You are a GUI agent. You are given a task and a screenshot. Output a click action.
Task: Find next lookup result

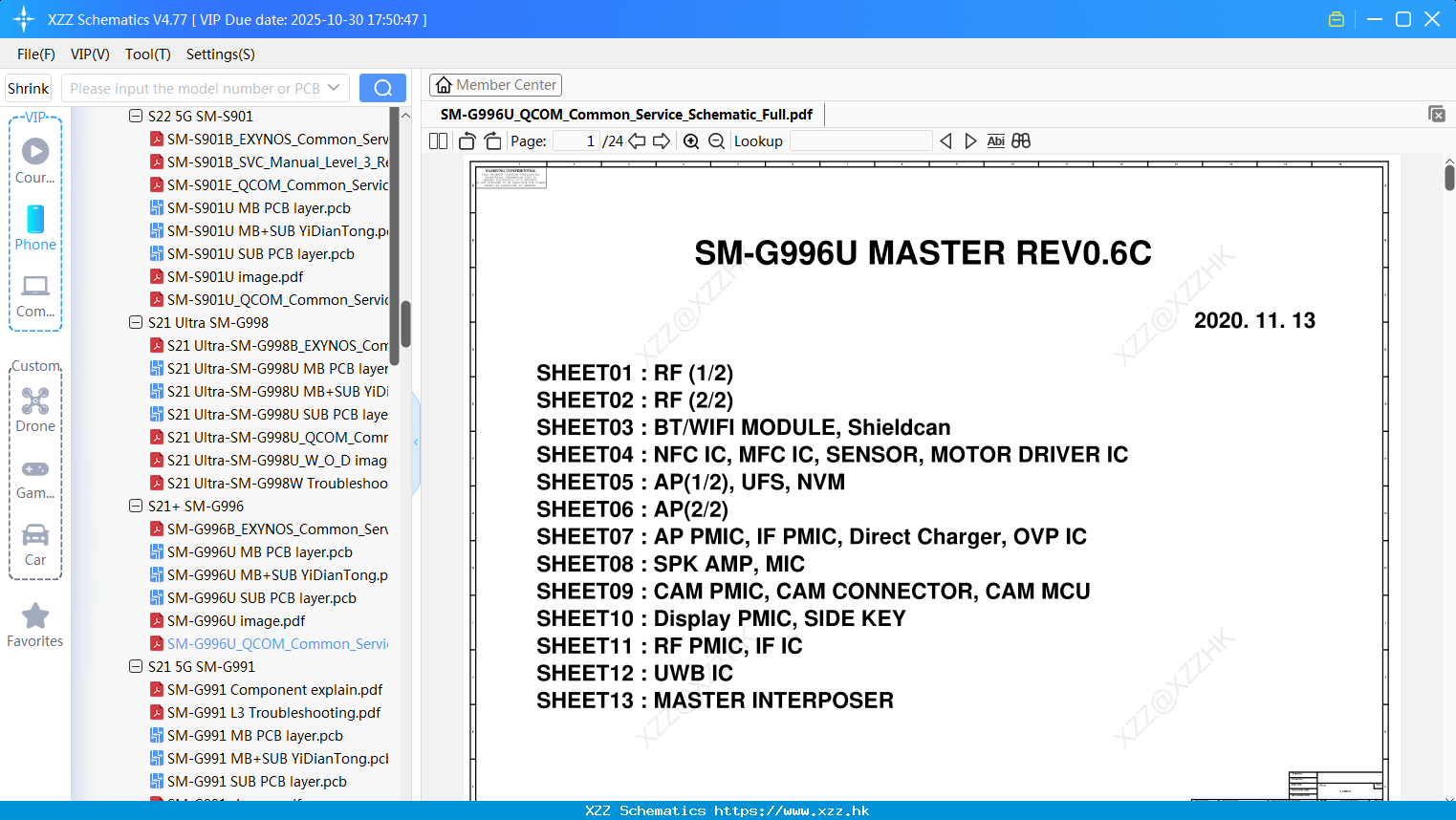tap(970, 140)
